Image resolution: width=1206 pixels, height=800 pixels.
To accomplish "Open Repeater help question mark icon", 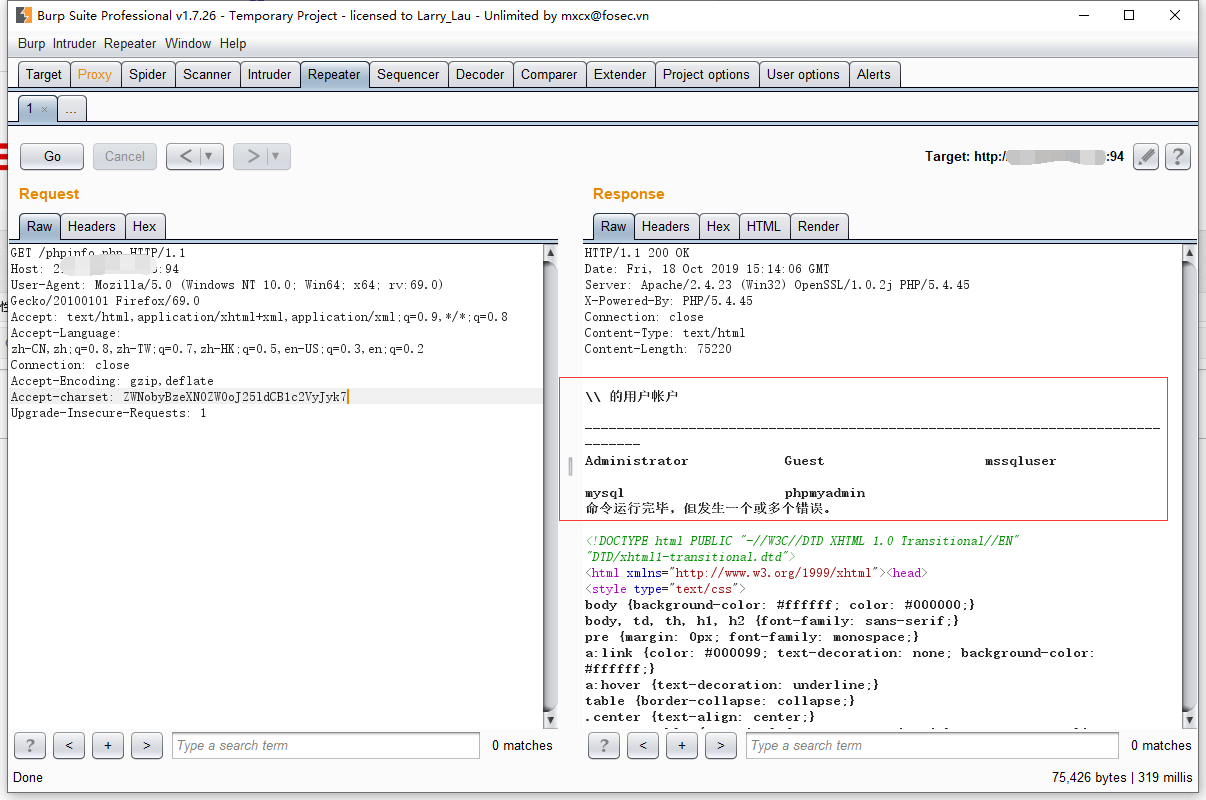I will coord(1178,156).
